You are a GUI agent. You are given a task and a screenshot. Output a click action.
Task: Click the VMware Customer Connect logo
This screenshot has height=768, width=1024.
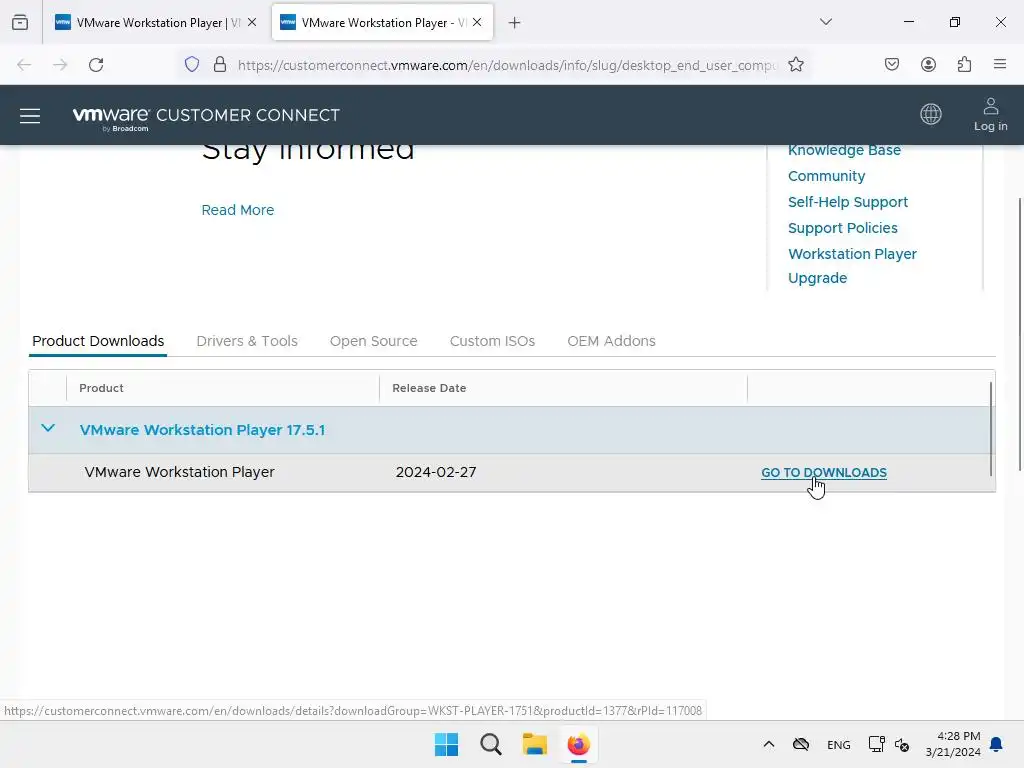tap(206, 117)
